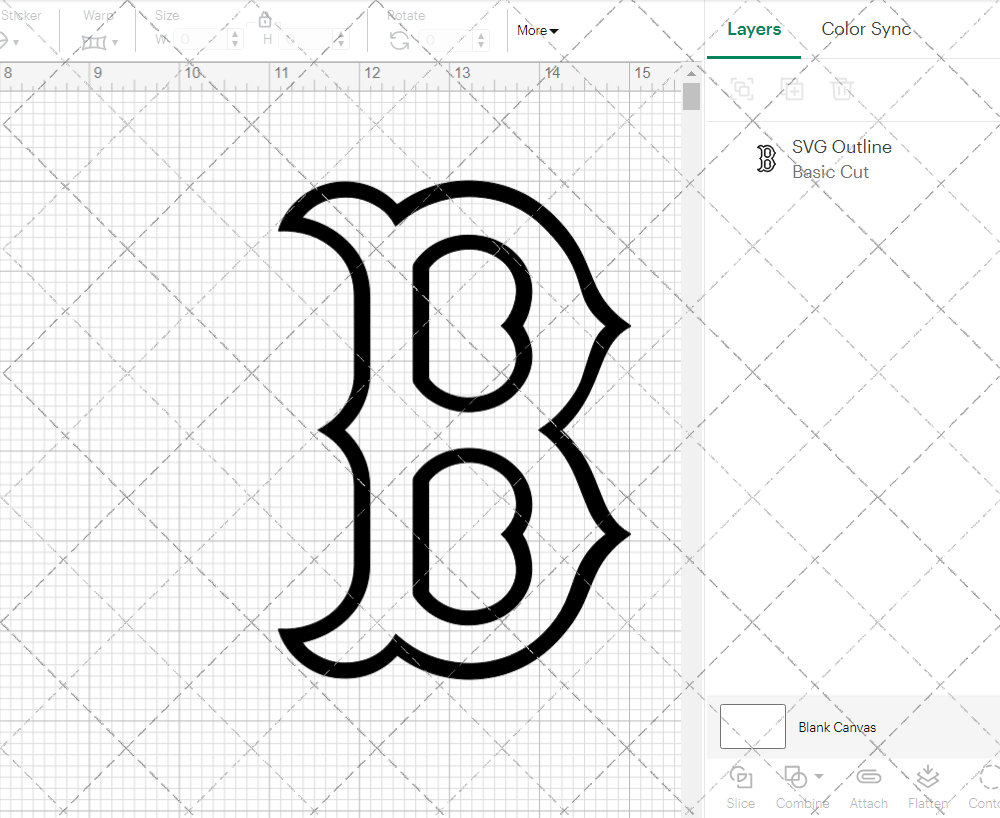Screen dimensions: 1000x818
Task: Click the Duplicate layer icon
Action: coord(792,89)
